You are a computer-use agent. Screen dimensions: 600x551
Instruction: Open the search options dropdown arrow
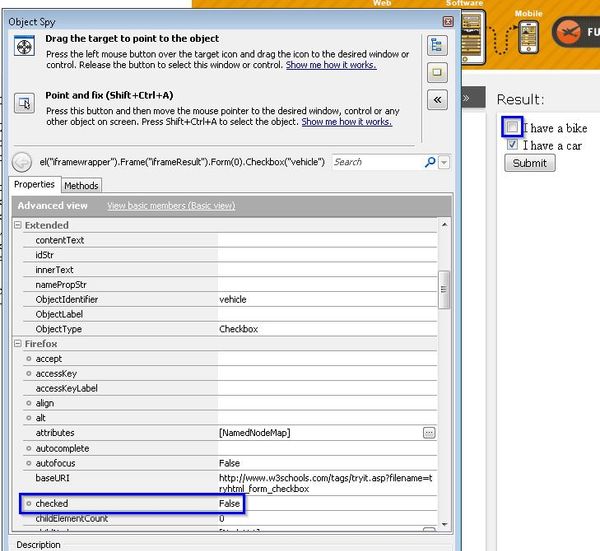(x=444, y=162)
